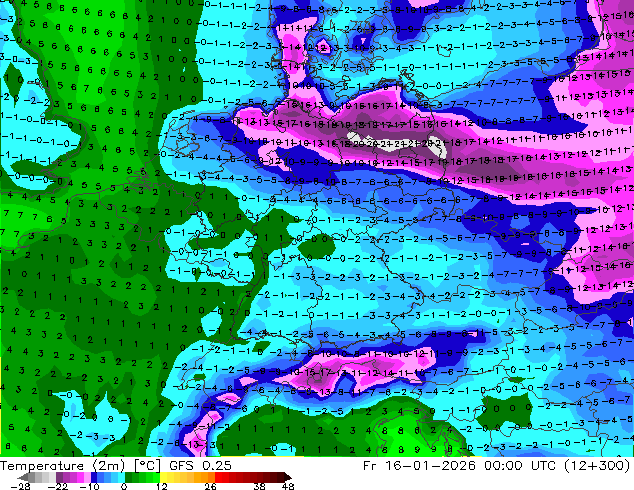Click the "Fr" weekday label in the date

pyautogui.click(x=370, y=466)
